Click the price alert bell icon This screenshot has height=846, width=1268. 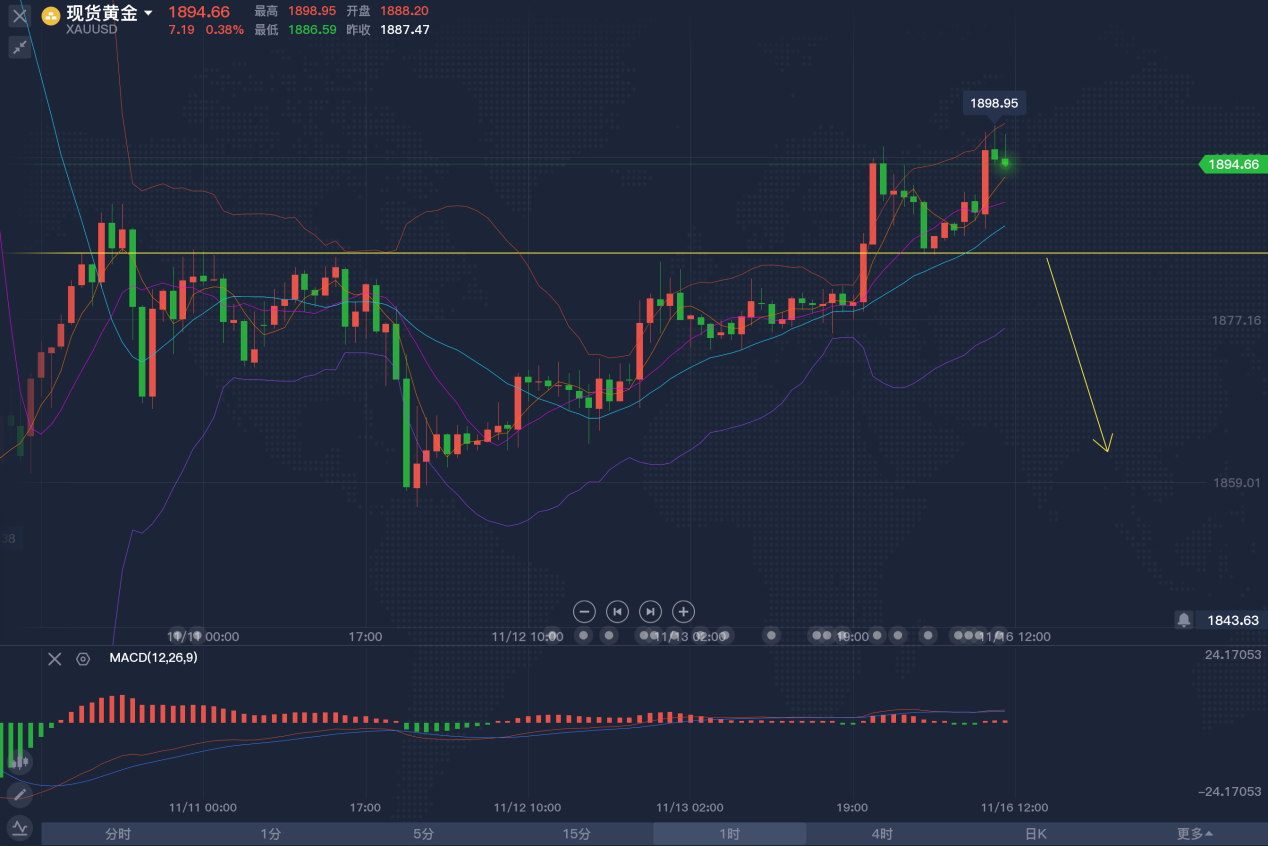[x=1184, y=620]
